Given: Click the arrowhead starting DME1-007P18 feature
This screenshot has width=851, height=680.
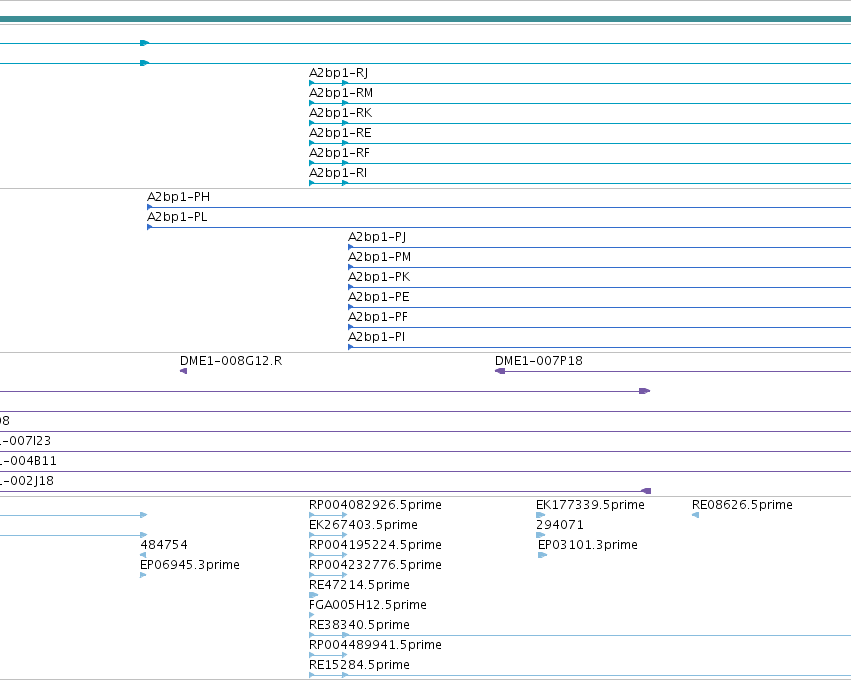Looking at the screenshot, I should tap(500, 371).
